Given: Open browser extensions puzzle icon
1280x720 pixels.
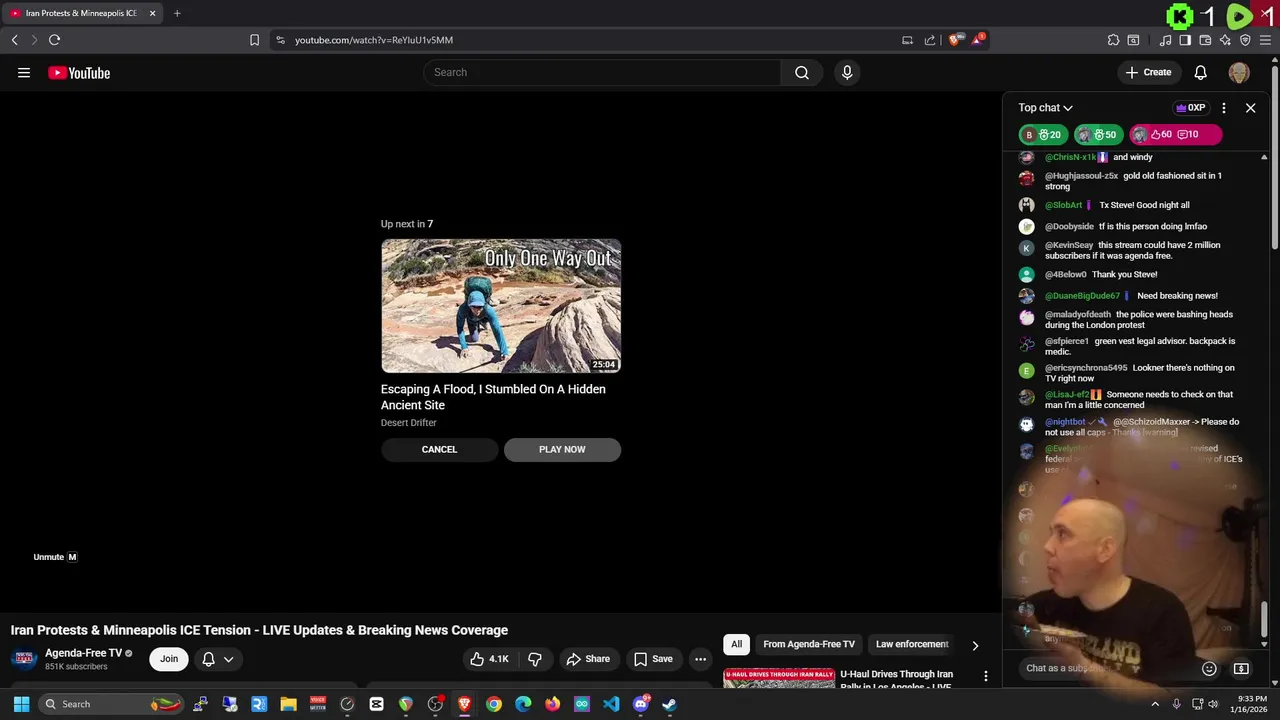Looking at the screenshot, I should click(1113, 40).
